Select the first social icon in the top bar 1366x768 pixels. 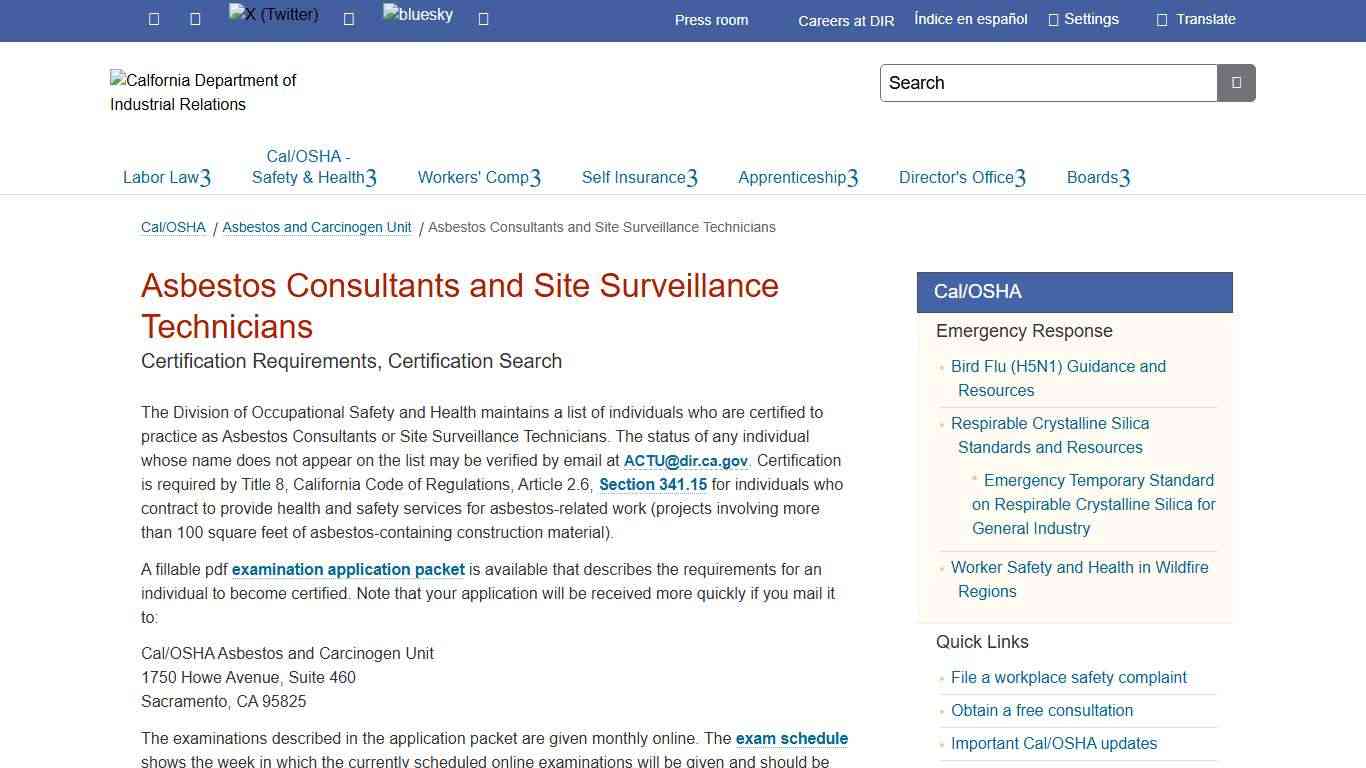click(x=153, y=18)
